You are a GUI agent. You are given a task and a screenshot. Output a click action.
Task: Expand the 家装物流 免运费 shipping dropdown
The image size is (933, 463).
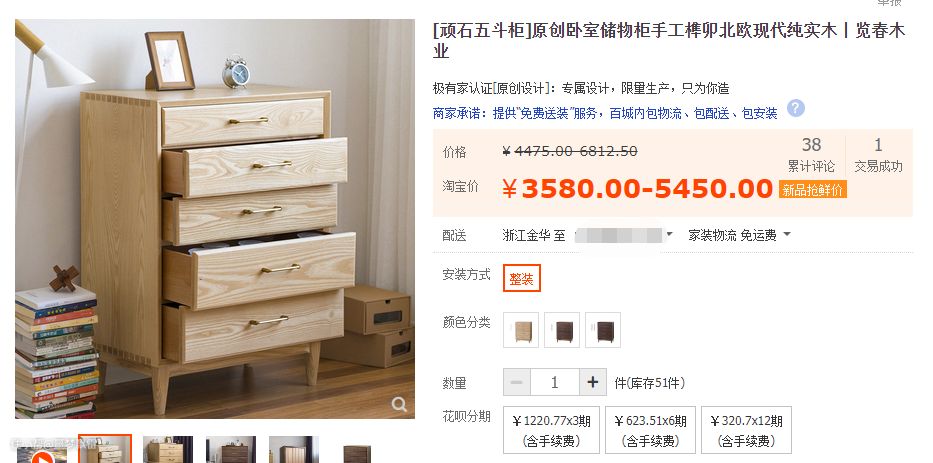pyautogui.click(x=740, y=235)
